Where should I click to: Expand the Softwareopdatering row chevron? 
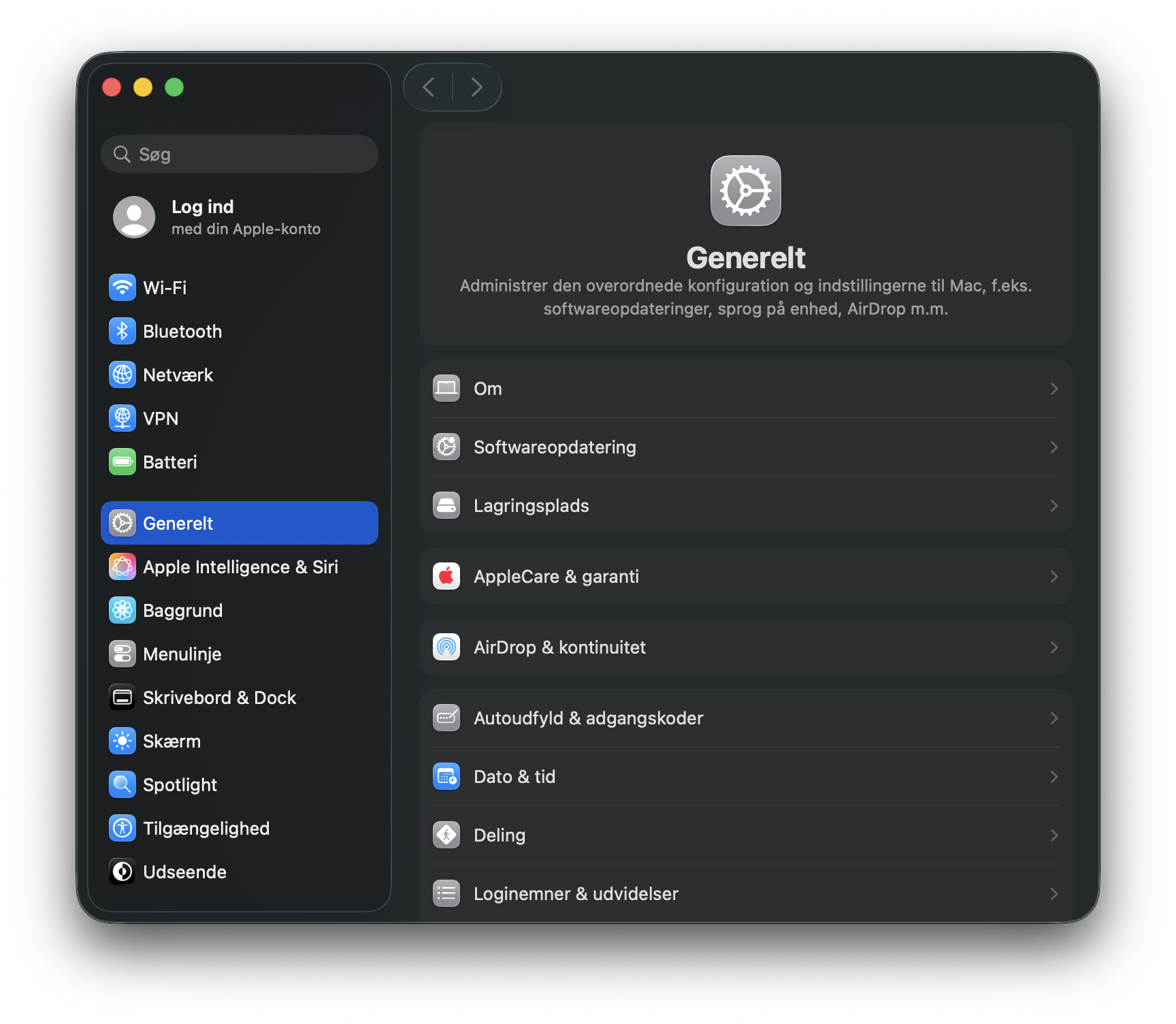click(x=1053, y=447)
